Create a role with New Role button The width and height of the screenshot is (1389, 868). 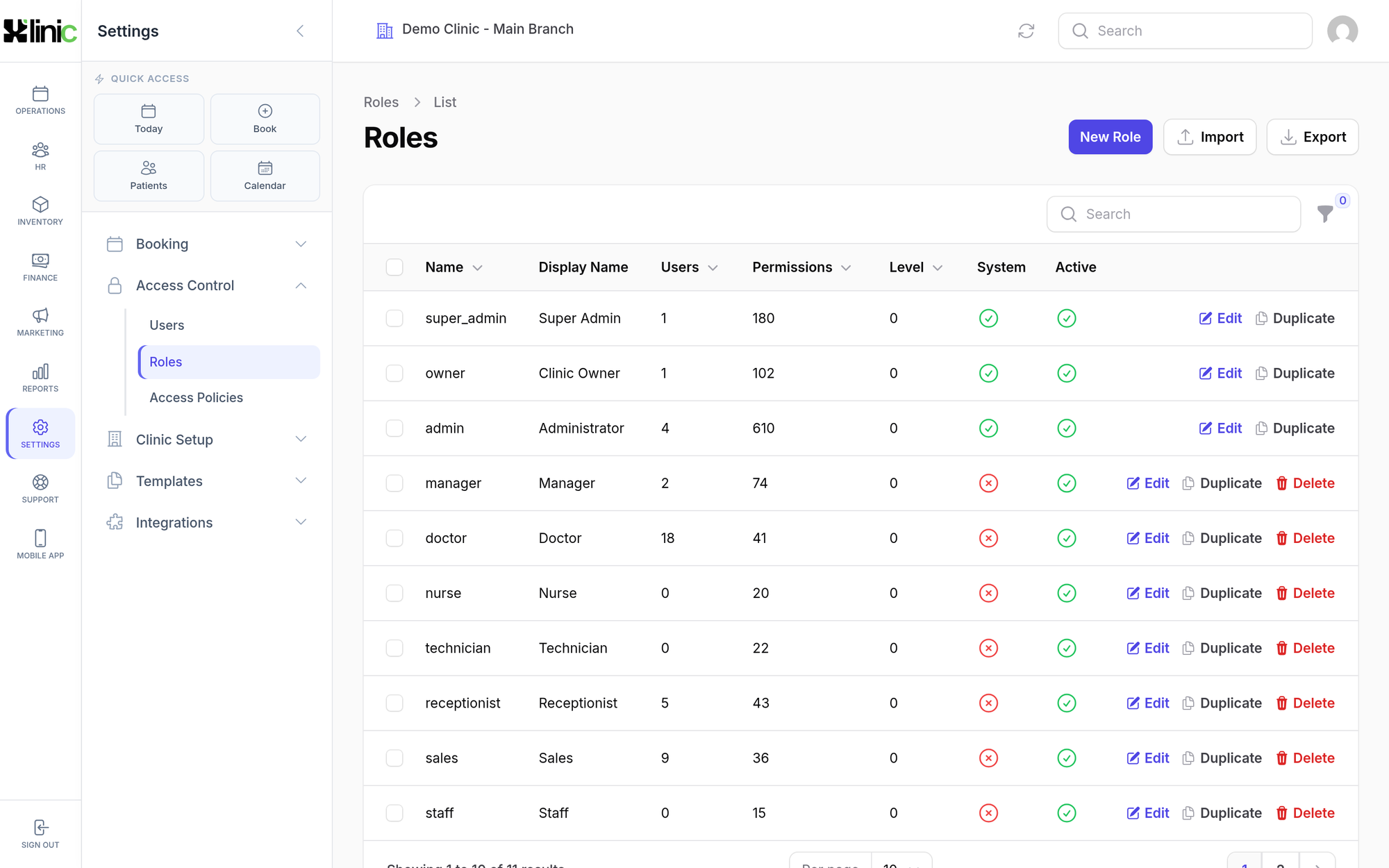pyautogui.click(x=1110, y=137)
